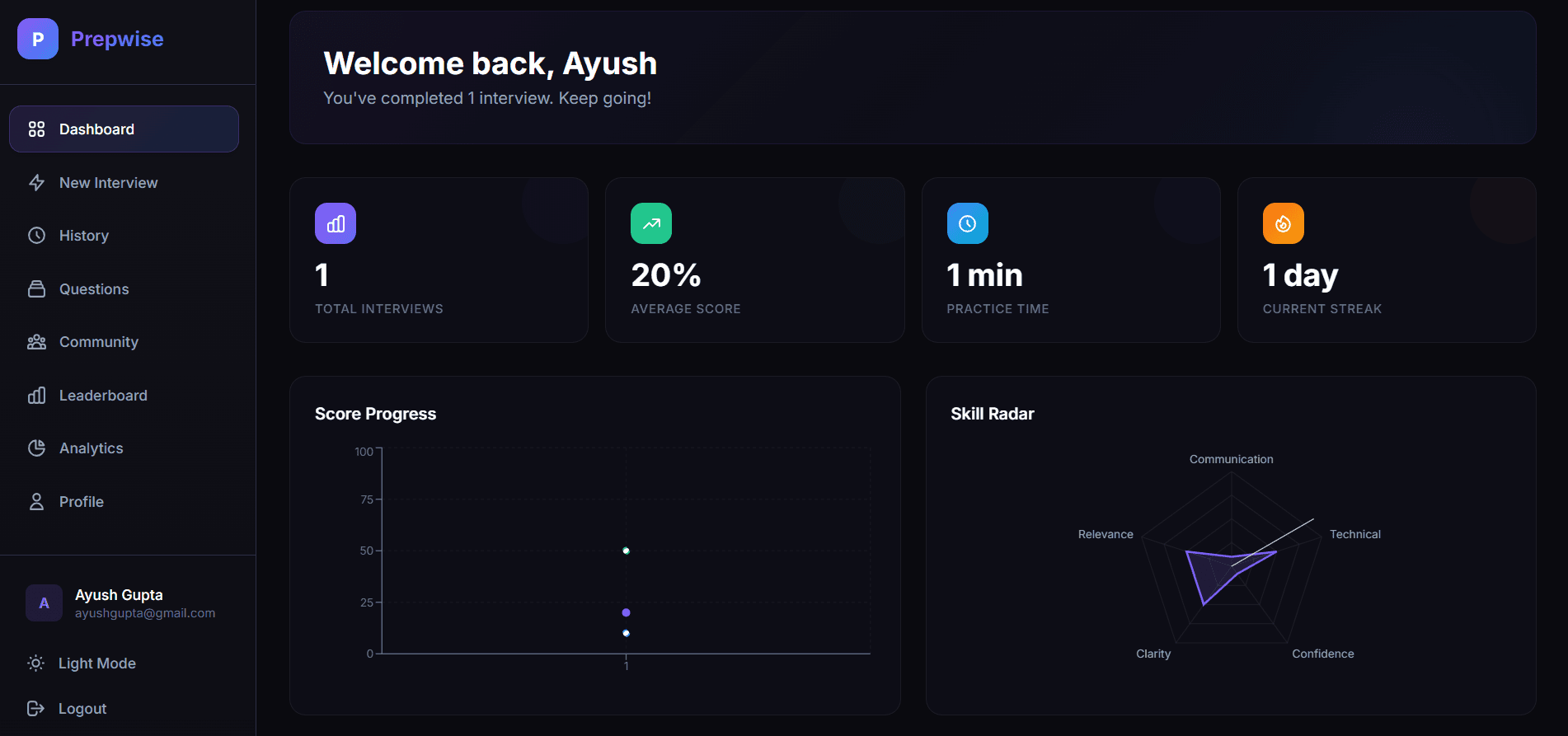Screen dimensions: 1568x736
Task: Navigate to the Questions section
Action: point(93,288)
